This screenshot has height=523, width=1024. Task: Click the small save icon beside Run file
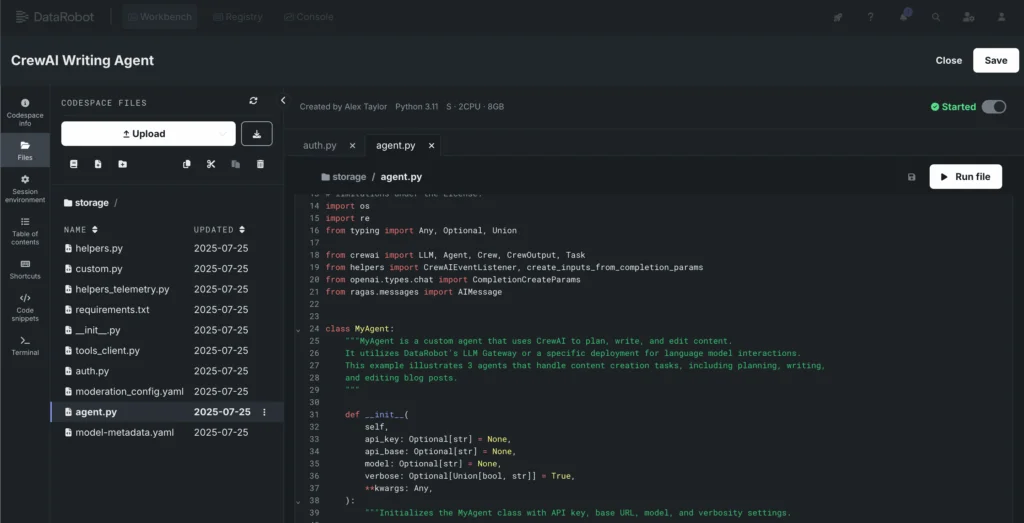point(911,177)
